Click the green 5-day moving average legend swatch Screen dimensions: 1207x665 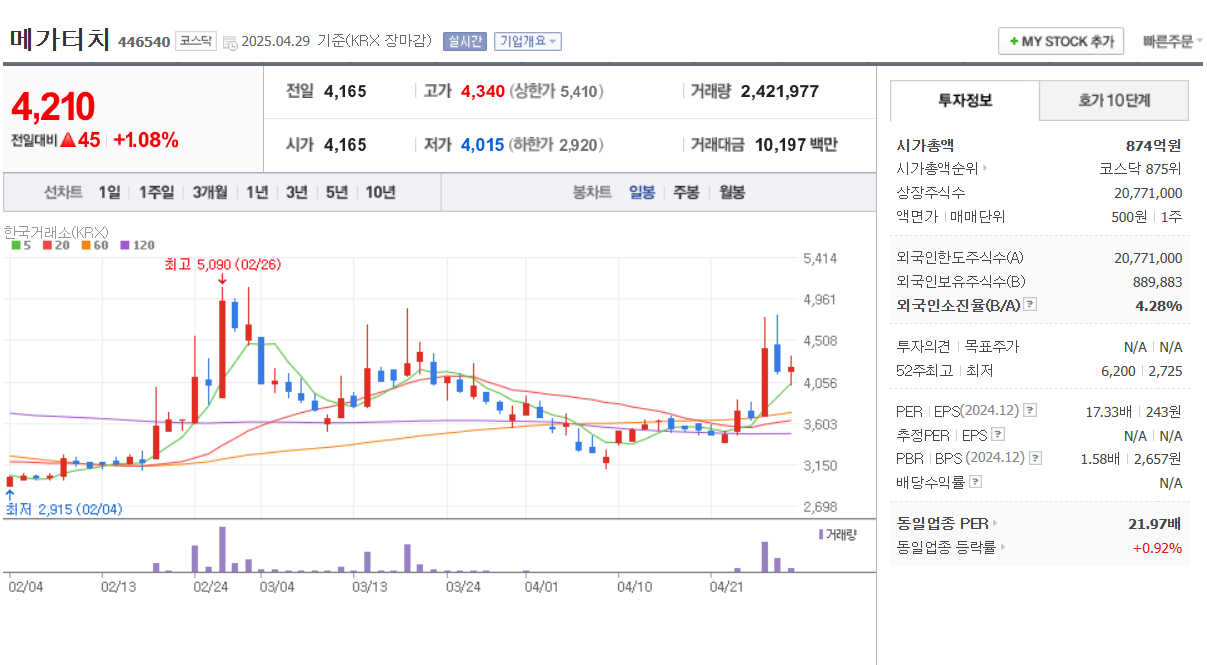pos(15,245)
